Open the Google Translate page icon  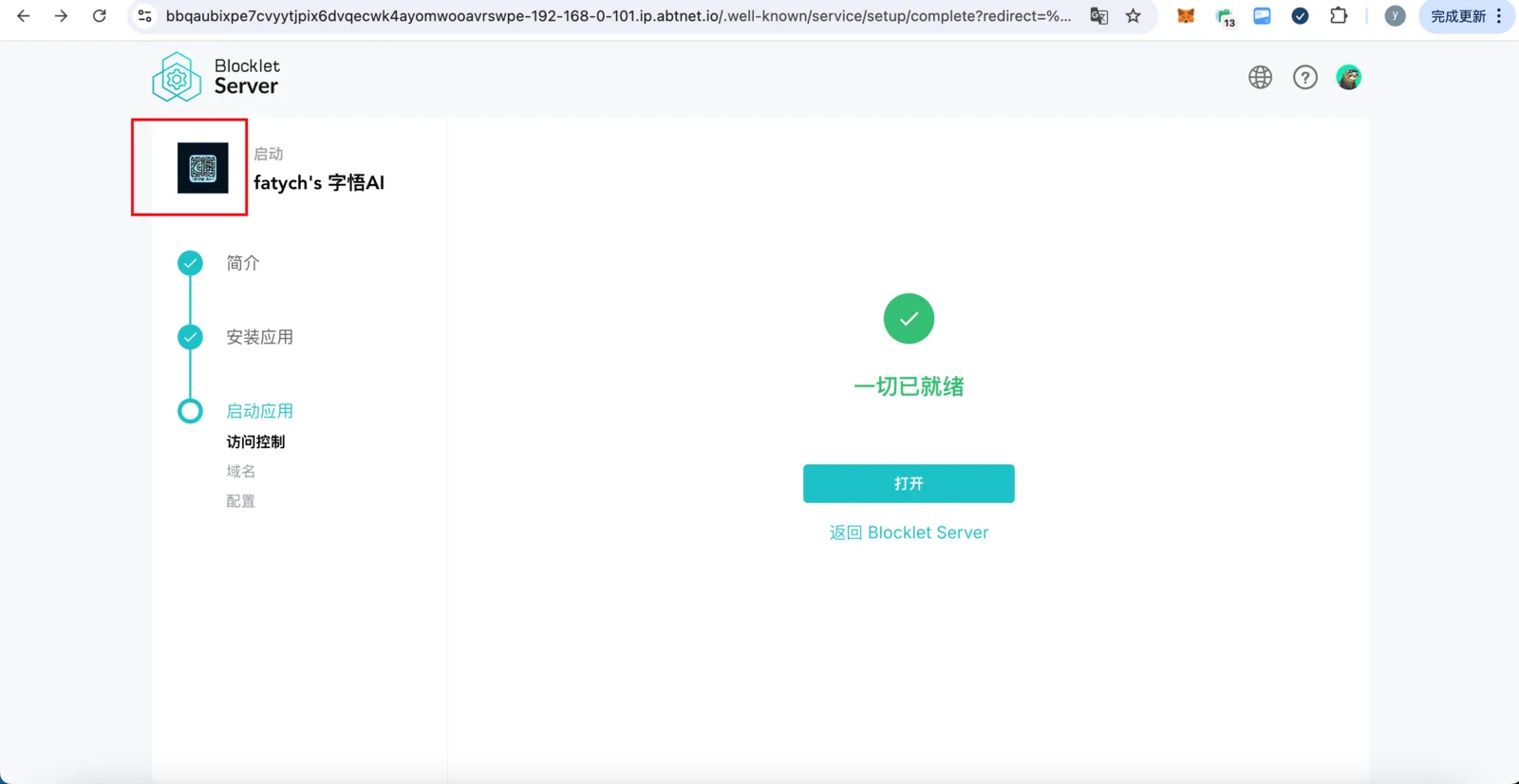pyautogui.click(x=1099, y=16)
